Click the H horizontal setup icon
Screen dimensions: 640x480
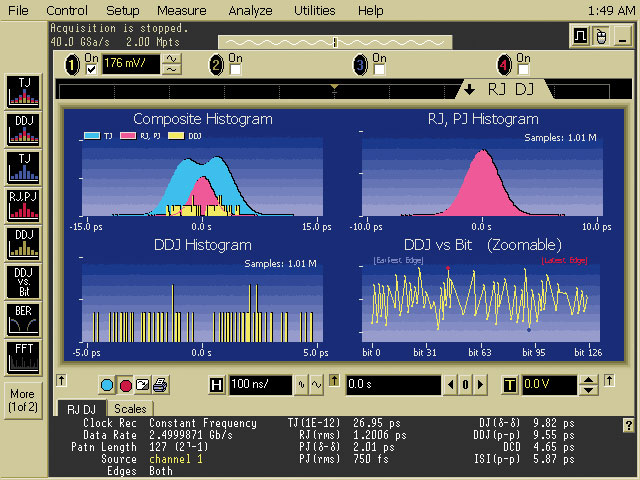click(216, 384)
